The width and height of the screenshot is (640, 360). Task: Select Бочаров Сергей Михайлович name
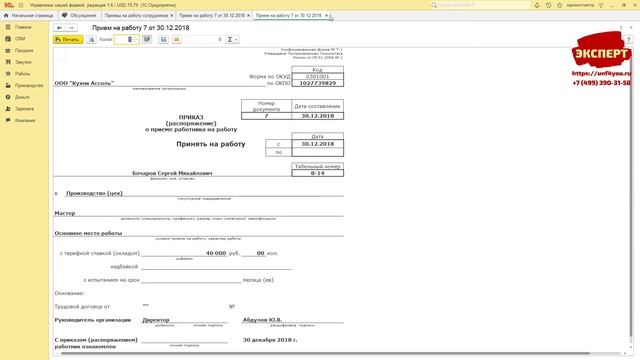click(x=172, y=173)
